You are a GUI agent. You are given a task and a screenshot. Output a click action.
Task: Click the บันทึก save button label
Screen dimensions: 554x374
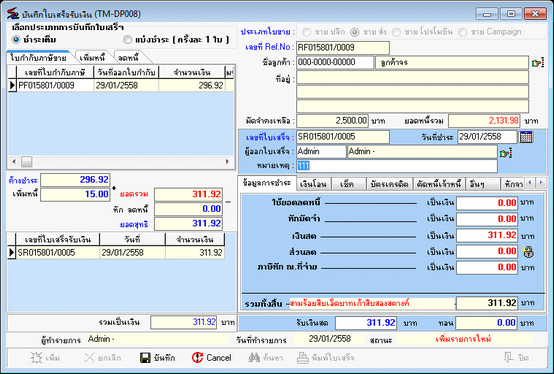coord(164,358)
